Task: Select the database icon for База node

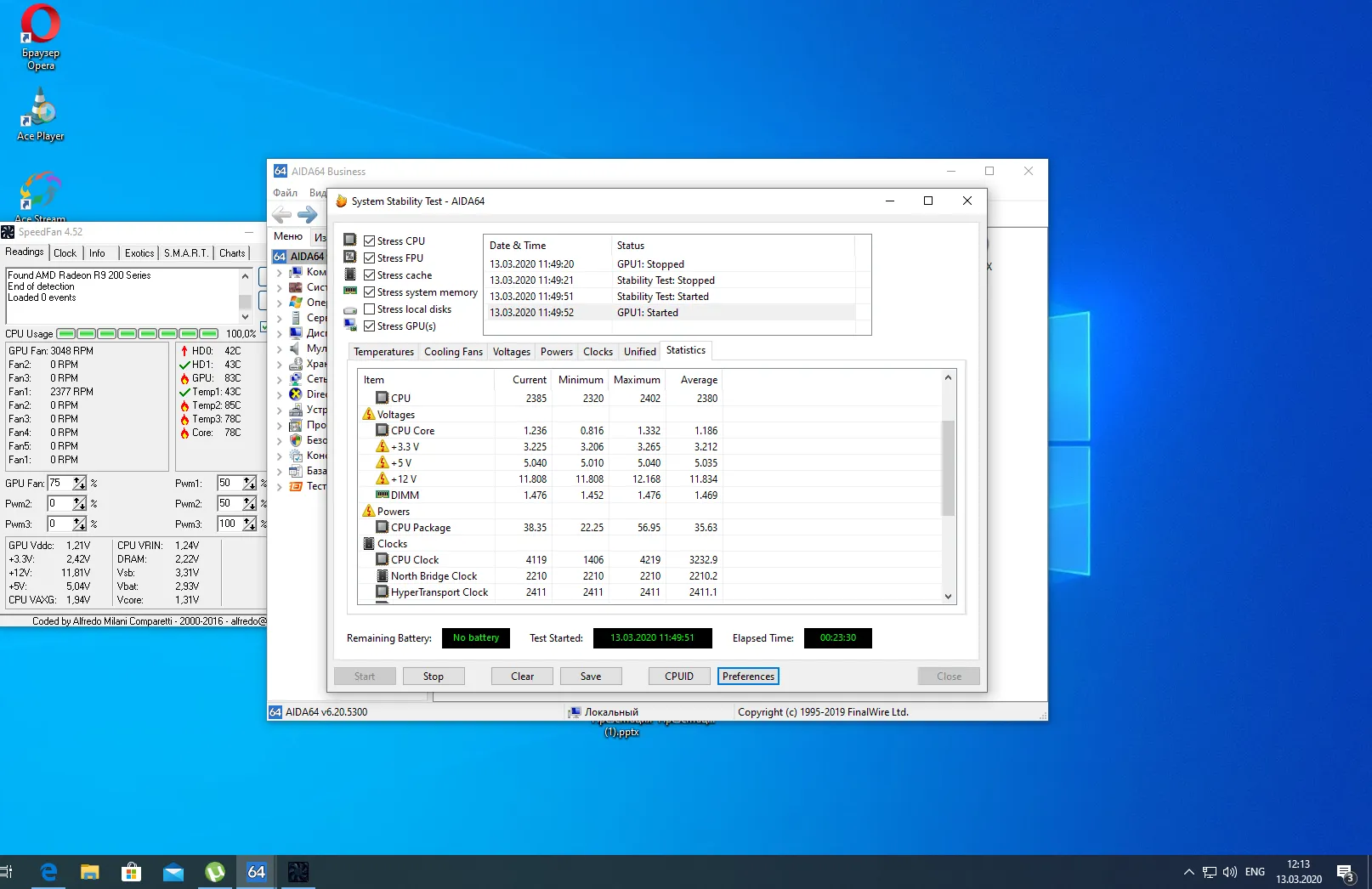Action: 296,471
